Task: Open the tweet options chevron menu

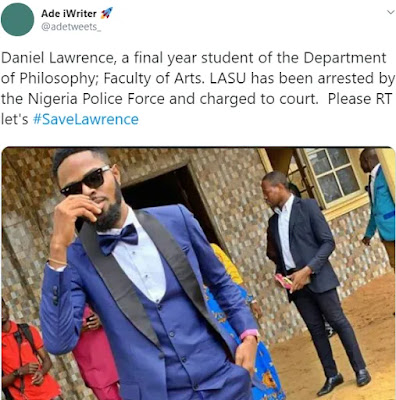Action: (x=390, y=12)
